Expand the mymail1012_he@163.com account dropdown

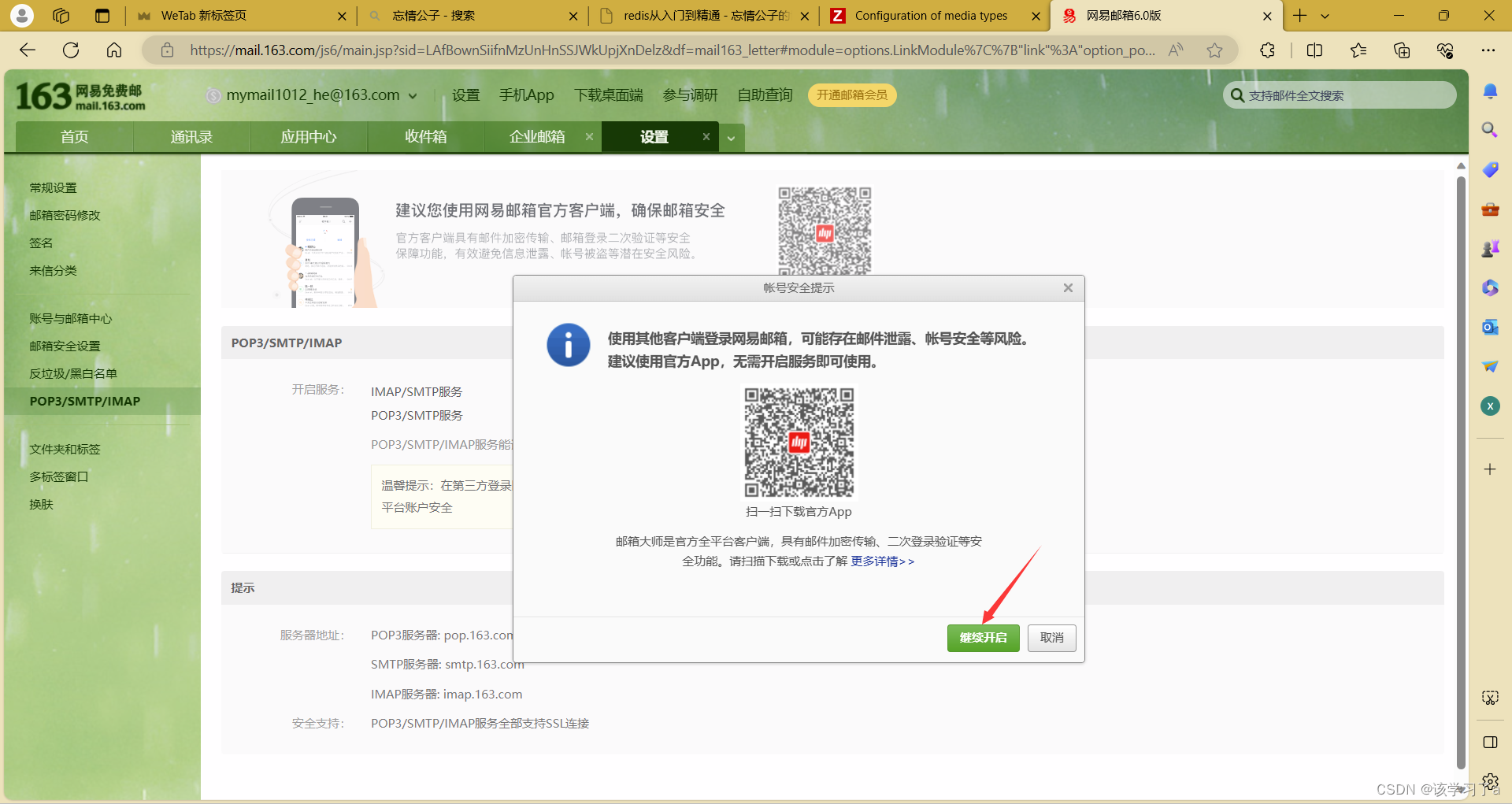[x=413, y=96]
